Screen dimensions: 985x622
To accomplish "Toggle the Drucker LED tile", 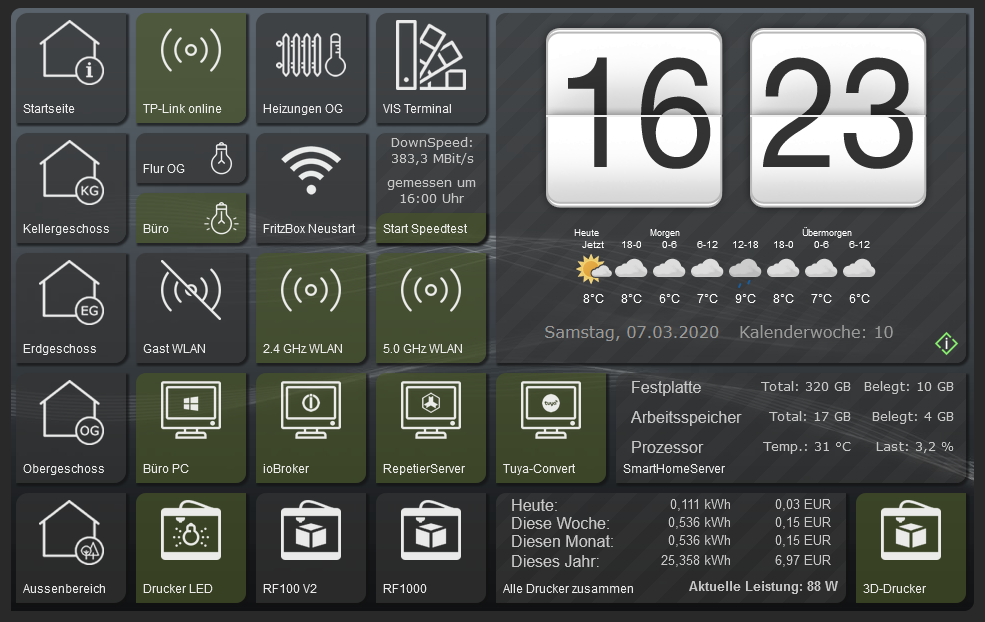I will [191, 548].
